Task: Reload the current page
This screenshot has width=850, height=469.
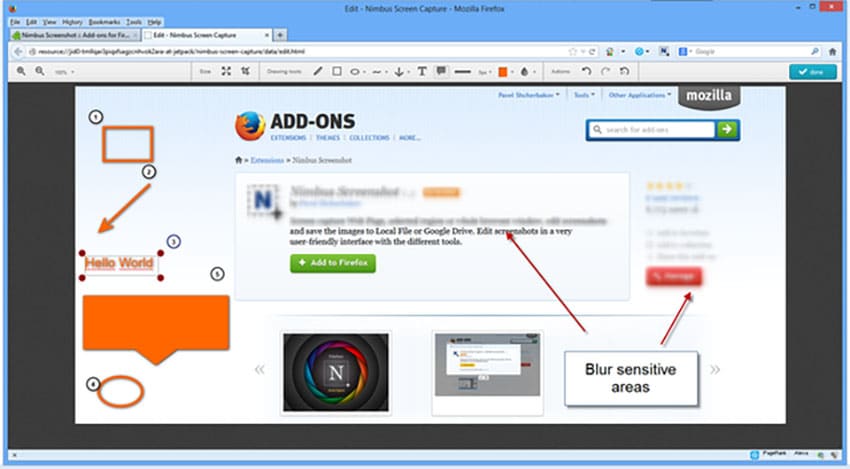Action: pos(592,52)
